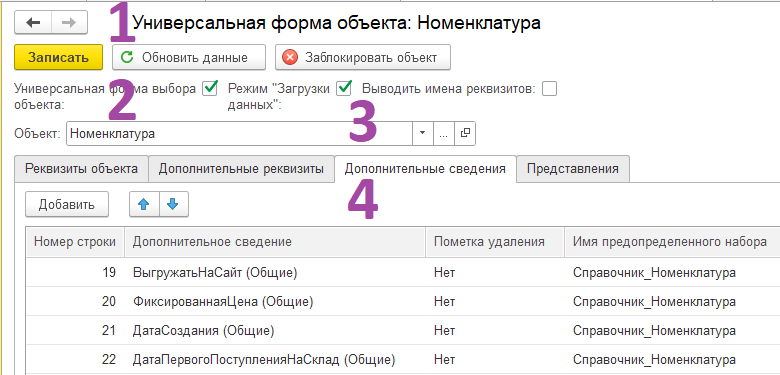The height and width of the screenshot is (375, 780).
Task: Go forward with the right arrow button
Action: tap(69, 23)
